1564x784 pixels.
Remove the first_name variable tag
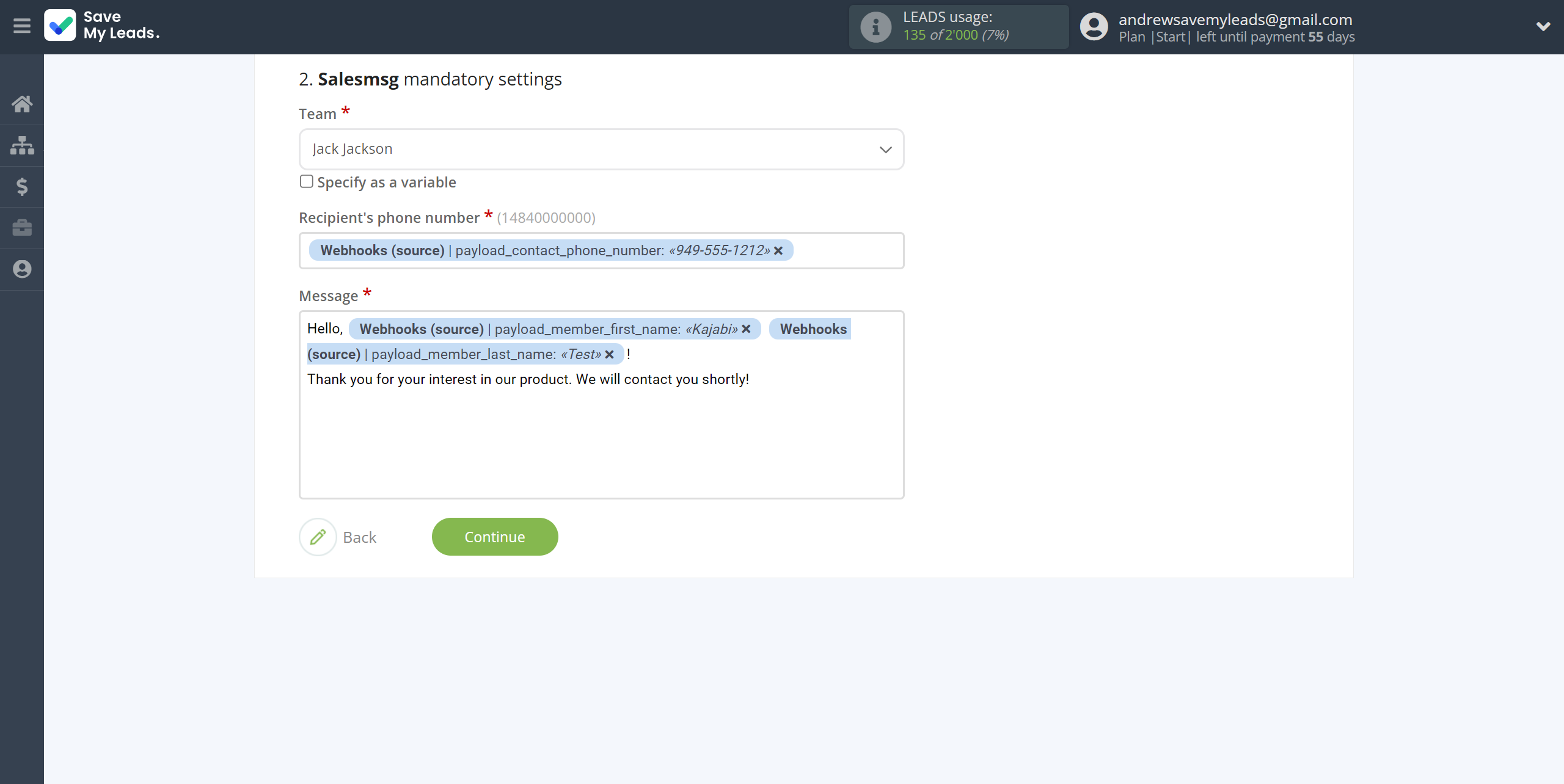pos(746,329)
